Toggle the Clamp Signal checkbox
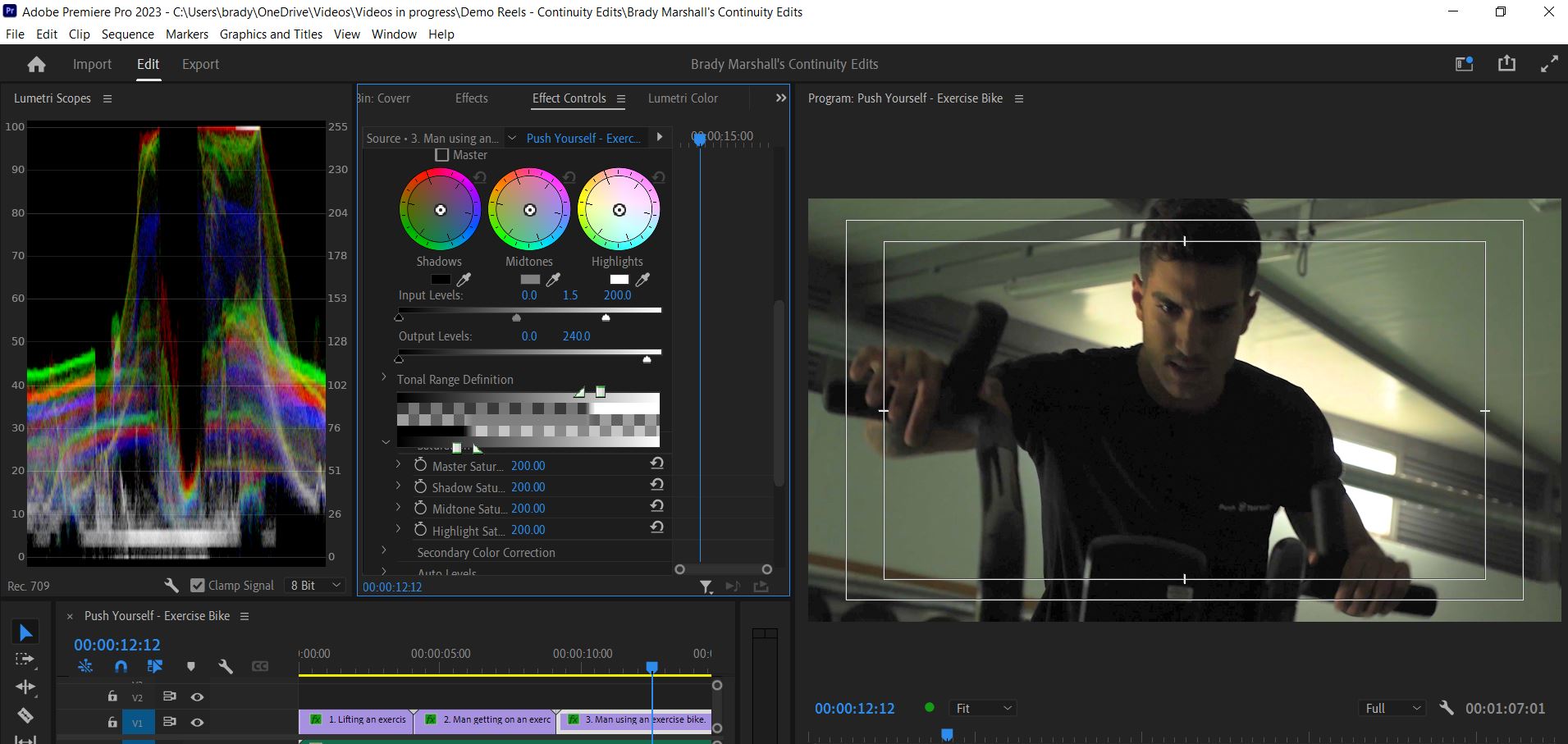1568x744 pixels. tap(197, 585)
